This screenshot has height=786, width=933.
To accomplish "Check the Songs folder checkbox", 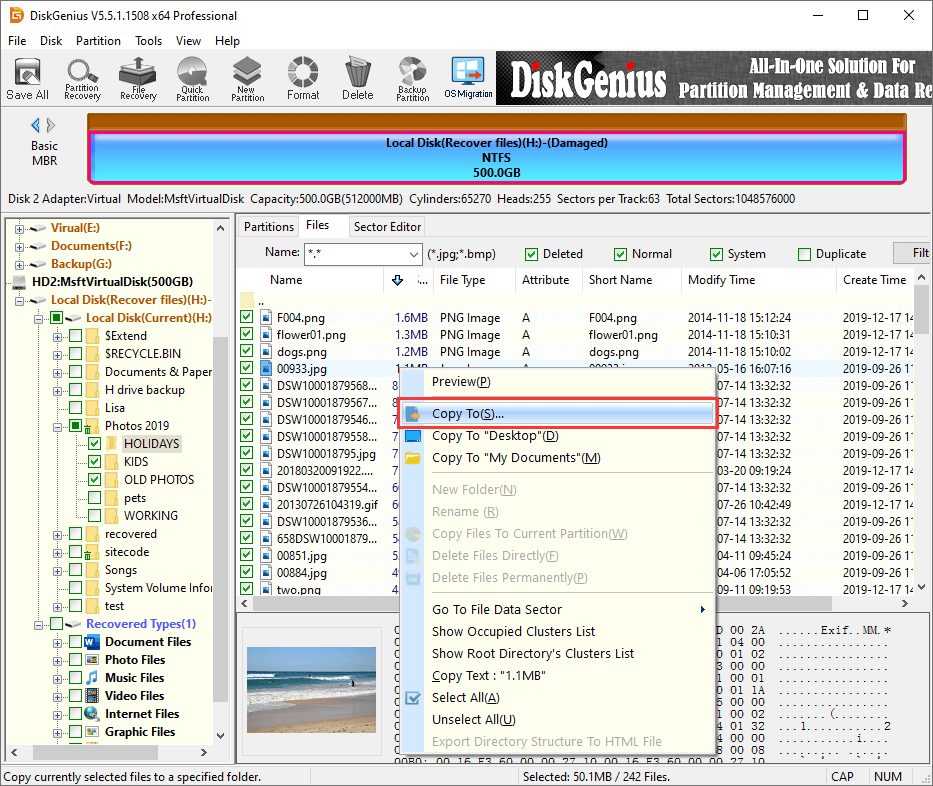I will click(76, 569).
